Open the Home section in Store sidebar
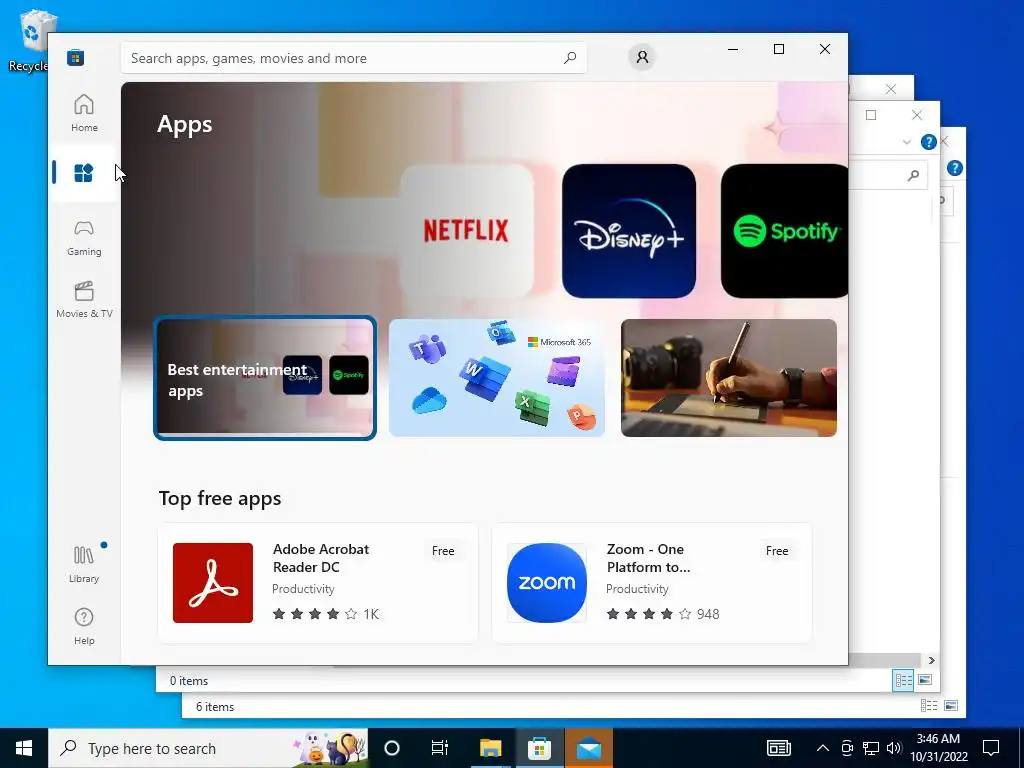 (x=84, y=113)
